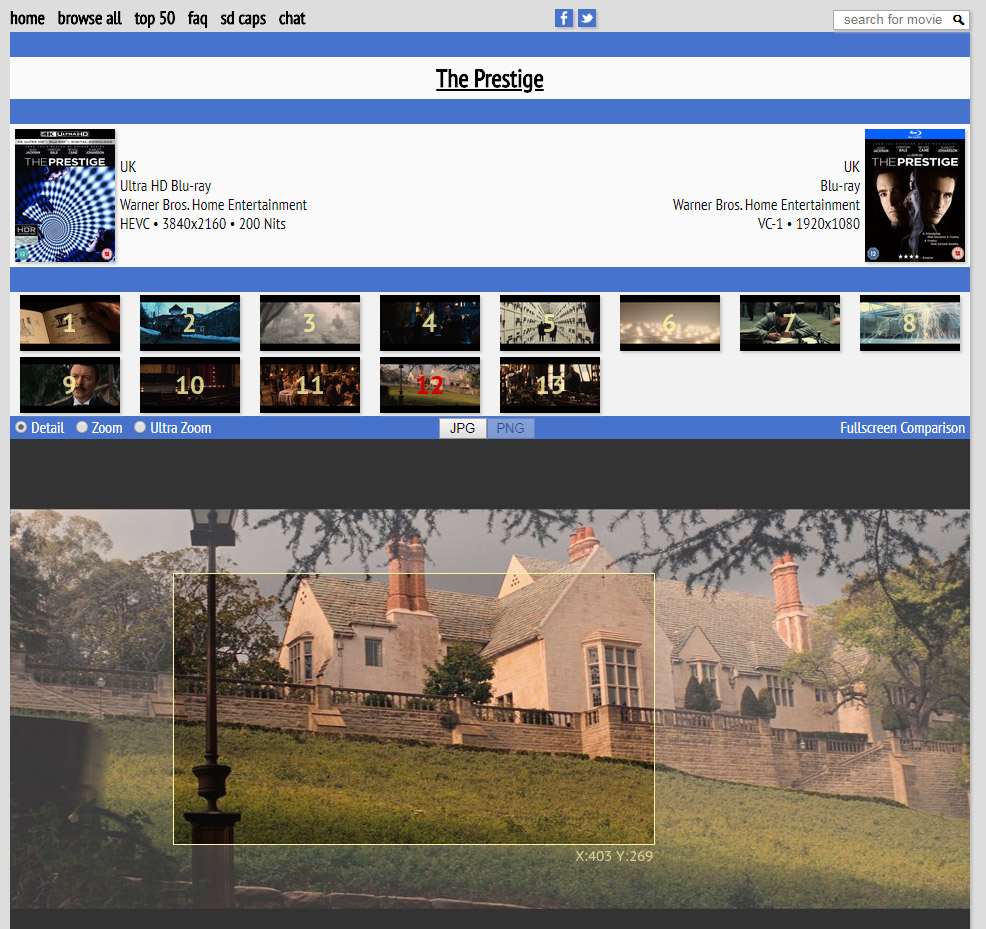Click the search magnifier icon
This screenshot has height=929, width=986.
(958, 20)
